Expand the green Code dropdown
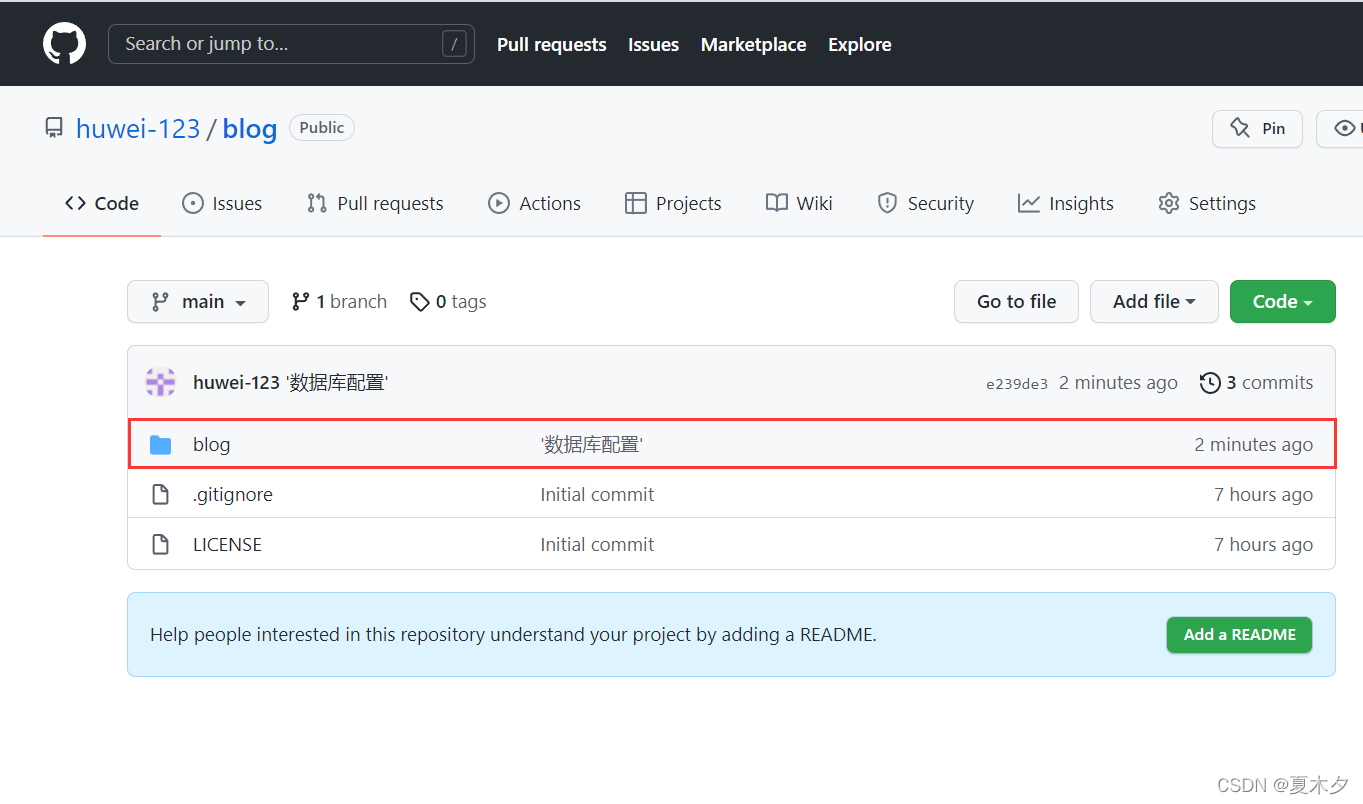The image size is (1363, 804). coord(1283,302)
